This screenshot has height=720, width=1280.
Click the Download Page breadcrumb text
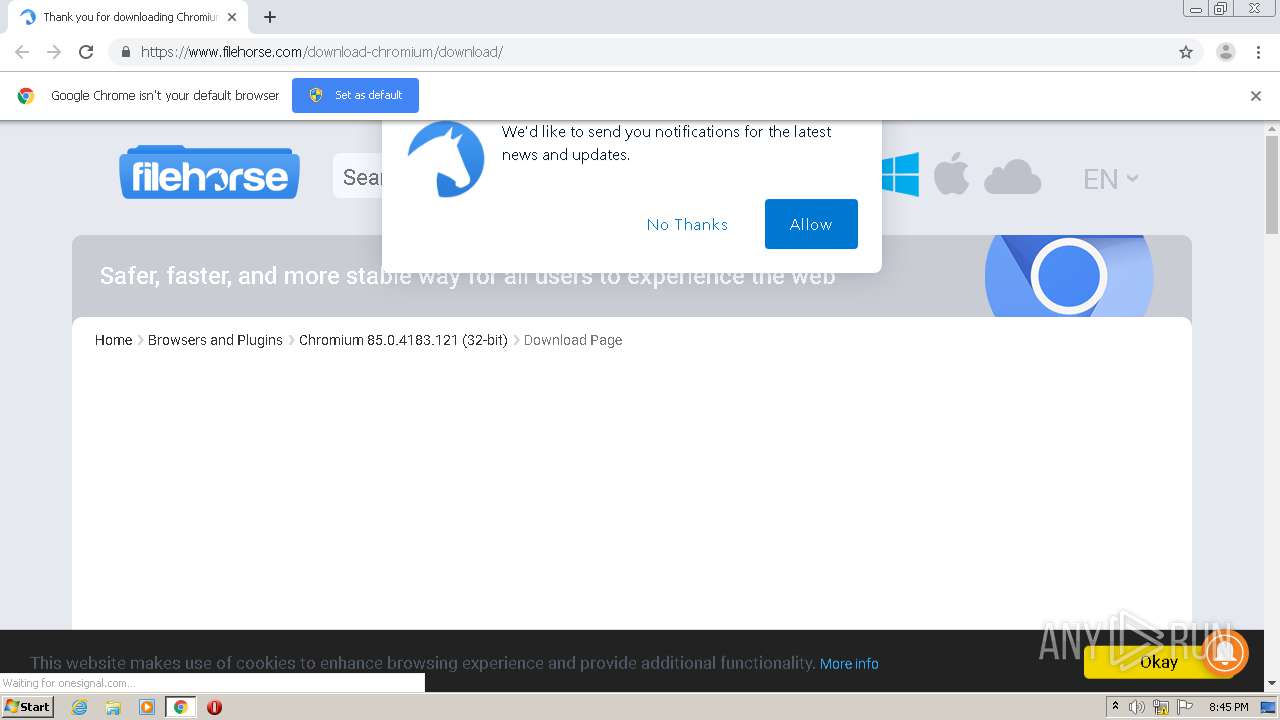pyautogui.click(x=573, y=340)
